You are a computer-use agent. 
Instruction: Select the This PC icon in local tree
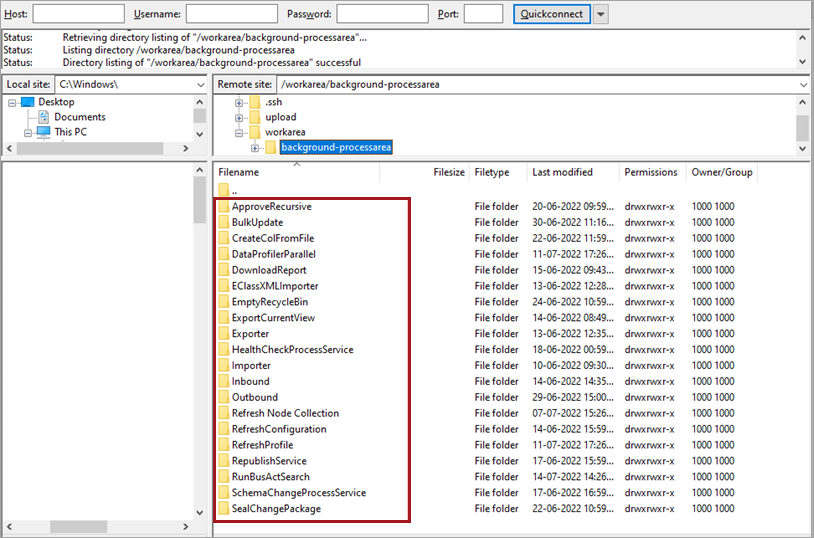click(43, 132)
